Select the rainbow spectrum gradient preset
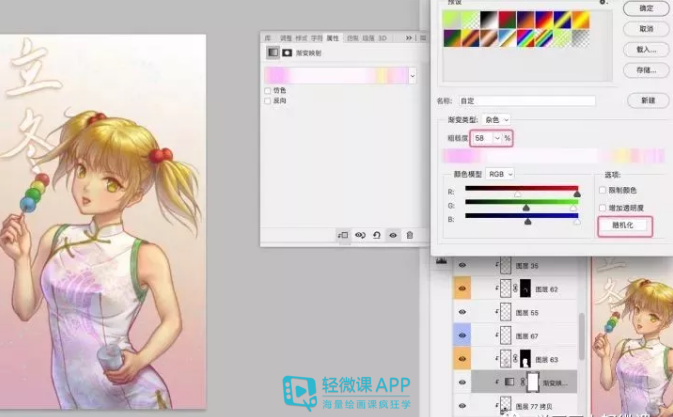 click(525, 38)
